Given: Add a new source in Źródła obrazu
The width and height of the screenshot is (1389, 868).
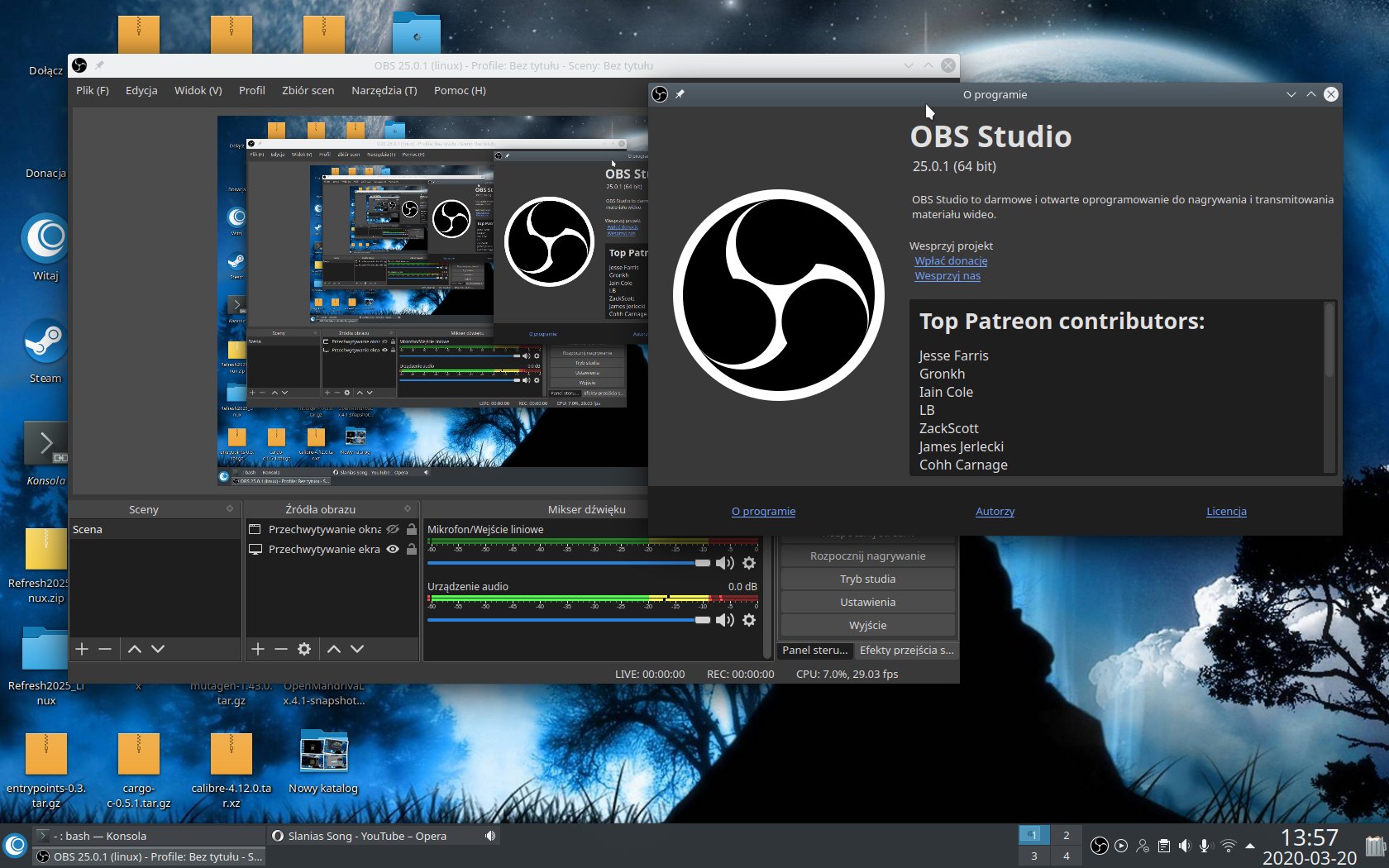Looking at the screenshot, I should 258,649.
